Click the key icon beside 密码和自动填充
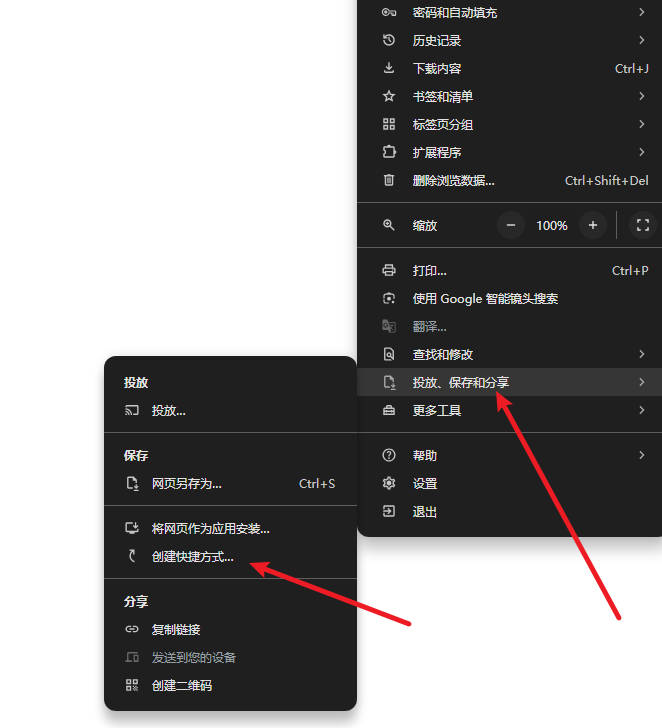 (x=389, y=13)
